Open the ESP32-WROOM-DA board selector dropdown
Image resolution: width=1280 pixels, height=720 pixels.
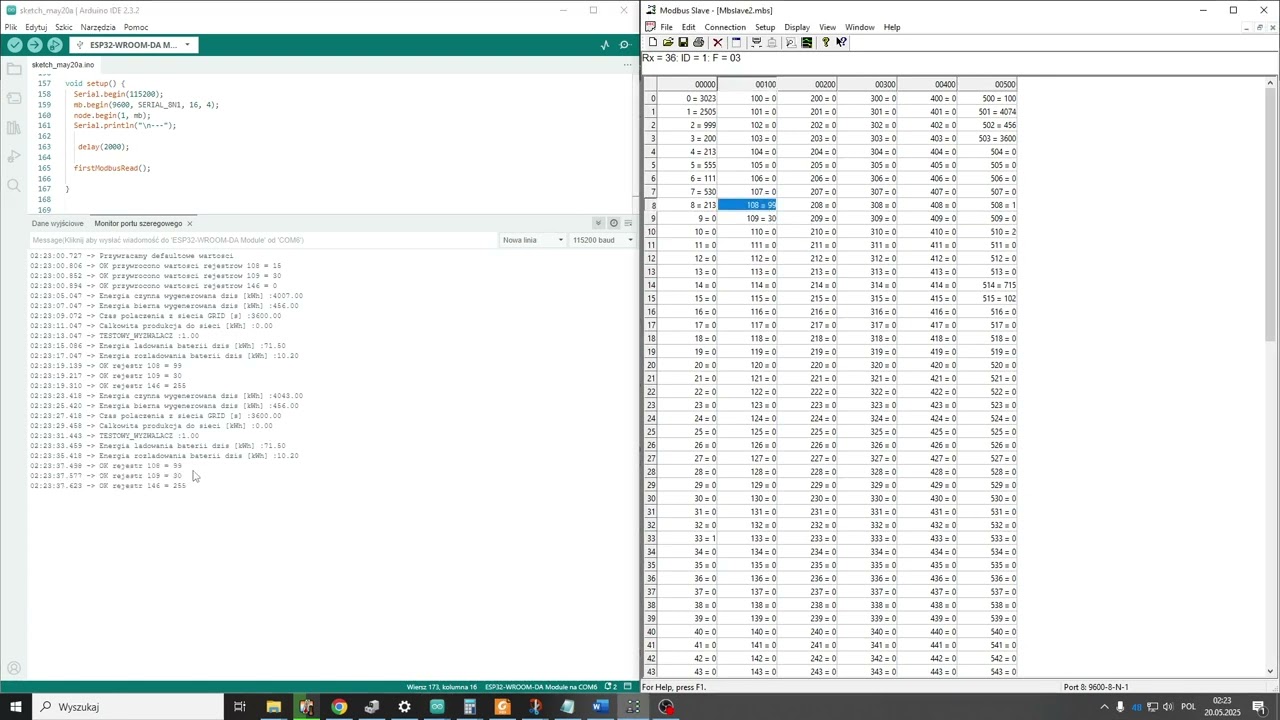click(133, 45)
